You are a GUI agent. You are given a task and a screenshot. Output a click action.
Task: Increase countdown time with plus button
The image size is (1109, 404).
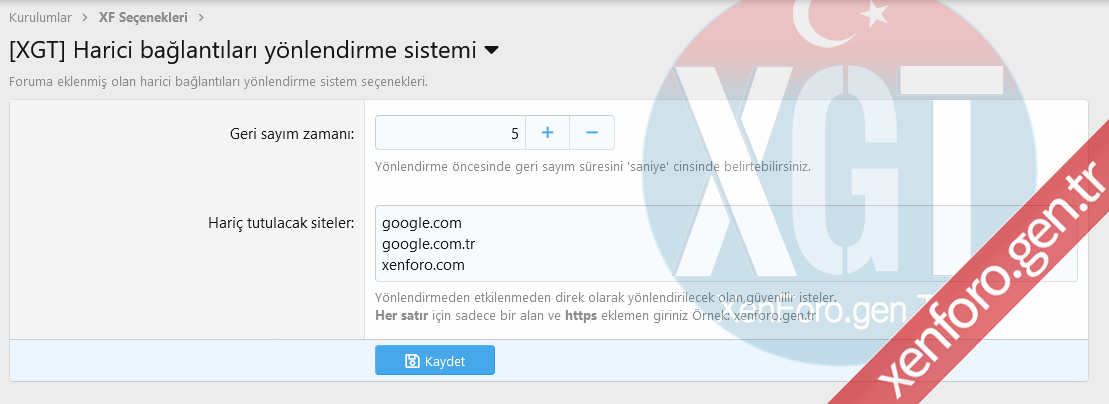click(547, 132)
